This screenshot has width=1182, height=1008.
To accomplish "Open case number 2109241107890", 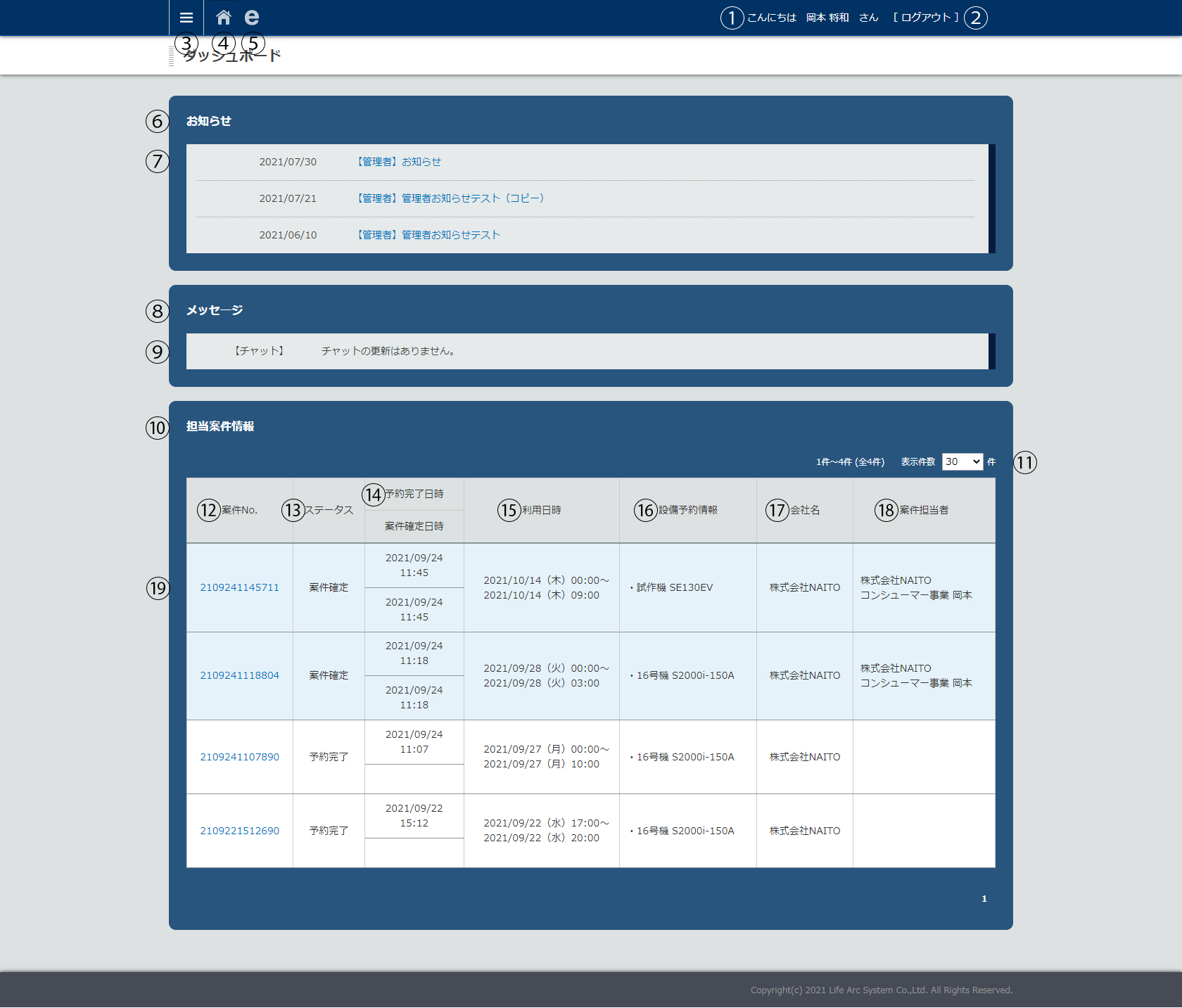I will (239, 757).
